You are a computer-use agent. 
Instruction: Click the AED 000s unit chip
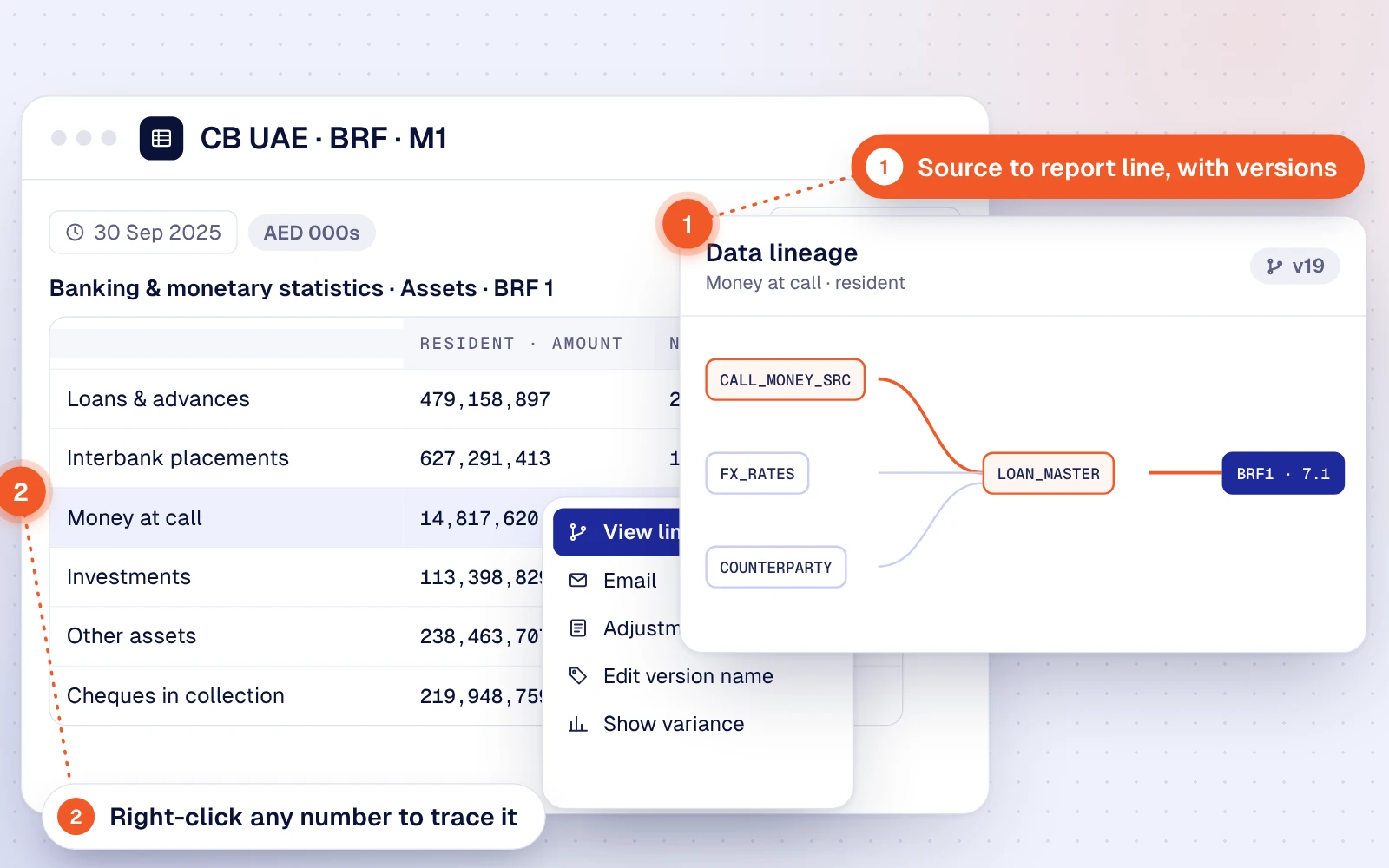(312, 233)
